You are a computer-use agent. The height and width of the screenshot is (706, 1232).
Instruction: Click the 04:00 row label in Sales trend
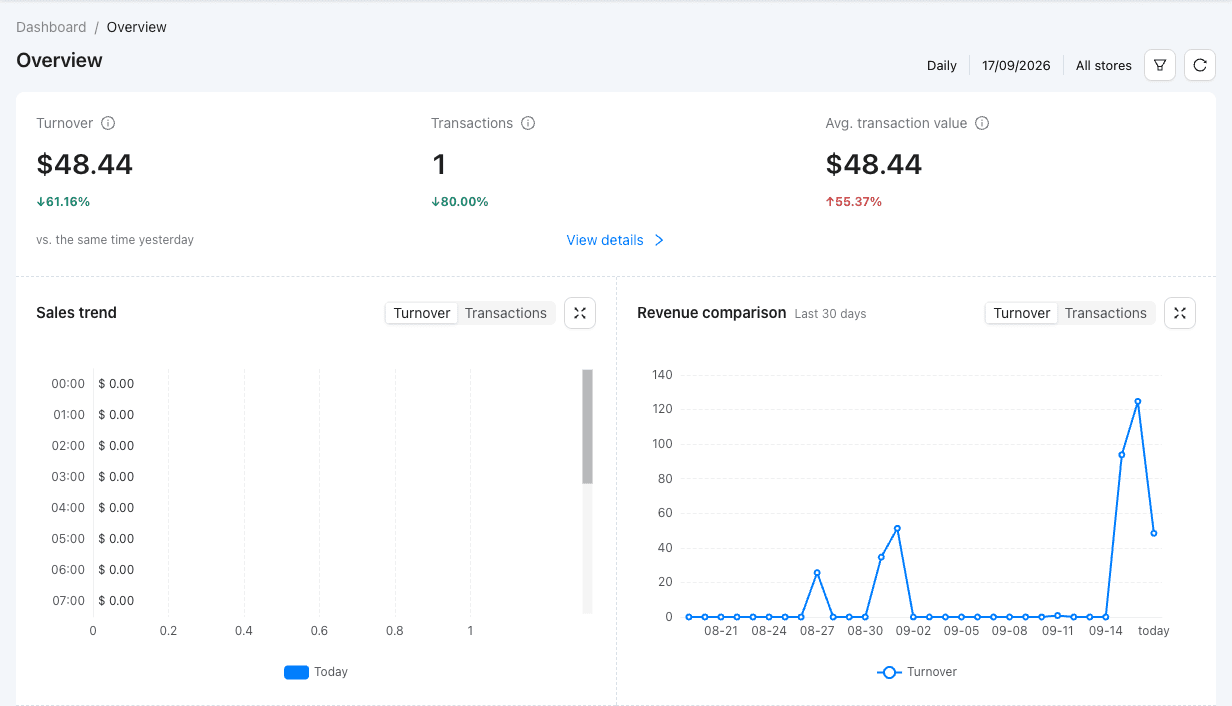click(68, 508)
